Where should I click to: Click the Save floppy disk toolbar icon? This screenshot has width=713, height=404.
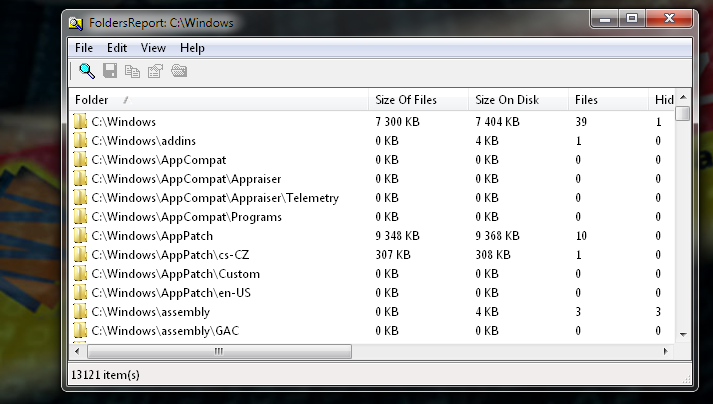point(110,70)
